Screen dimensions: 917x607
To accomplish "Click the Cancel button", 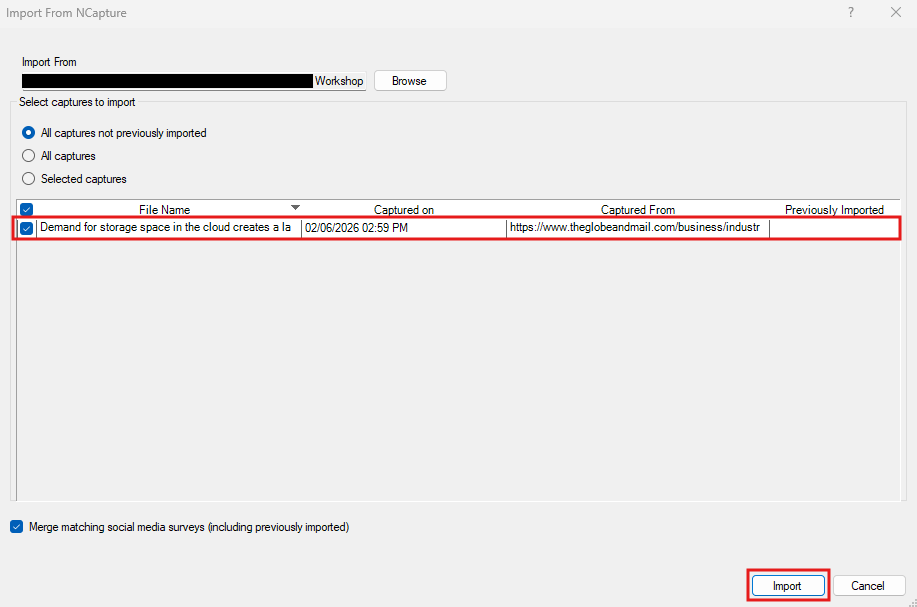I will click(868, 585).
